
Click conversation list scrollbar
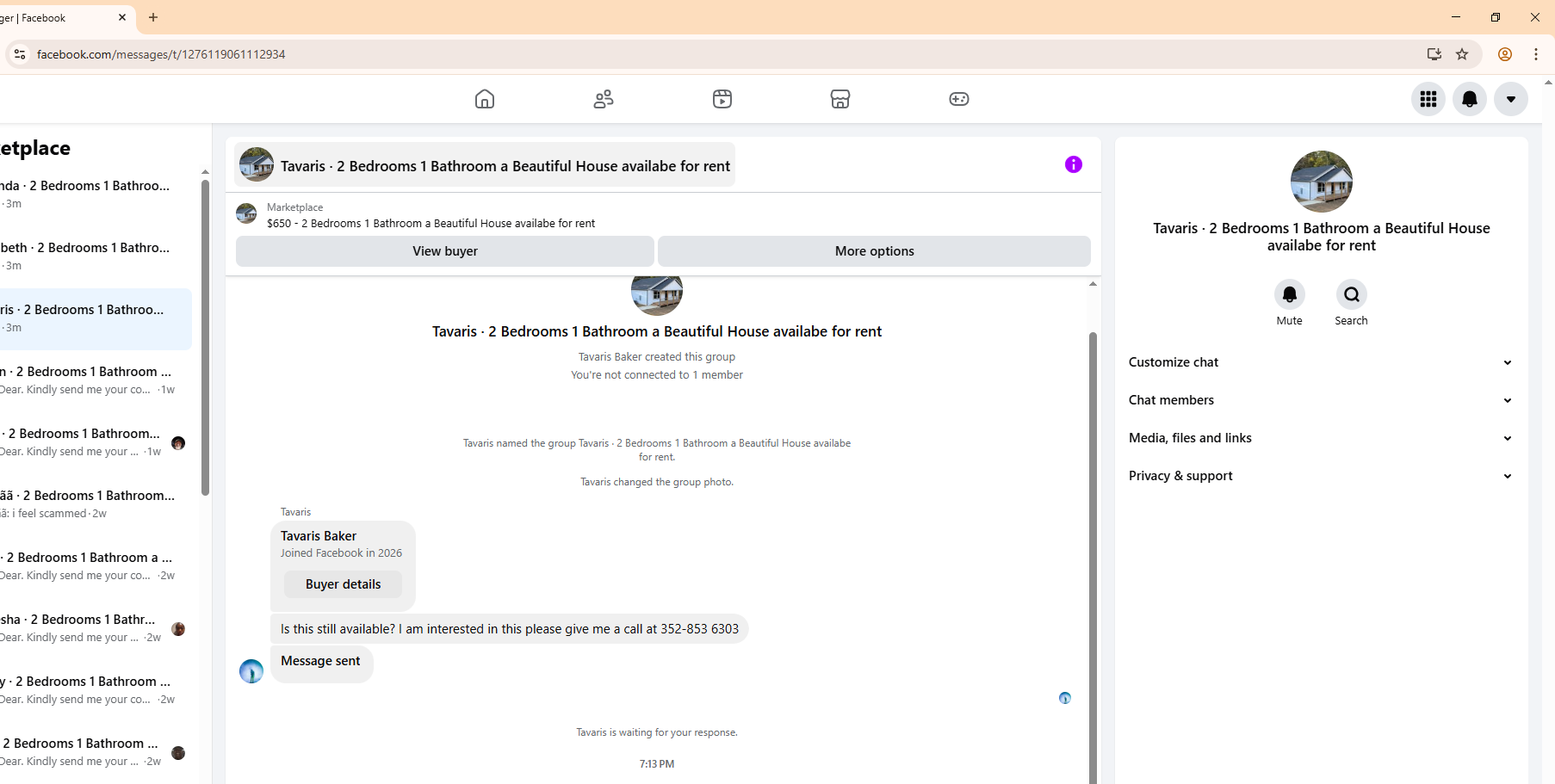coord(205,337)
